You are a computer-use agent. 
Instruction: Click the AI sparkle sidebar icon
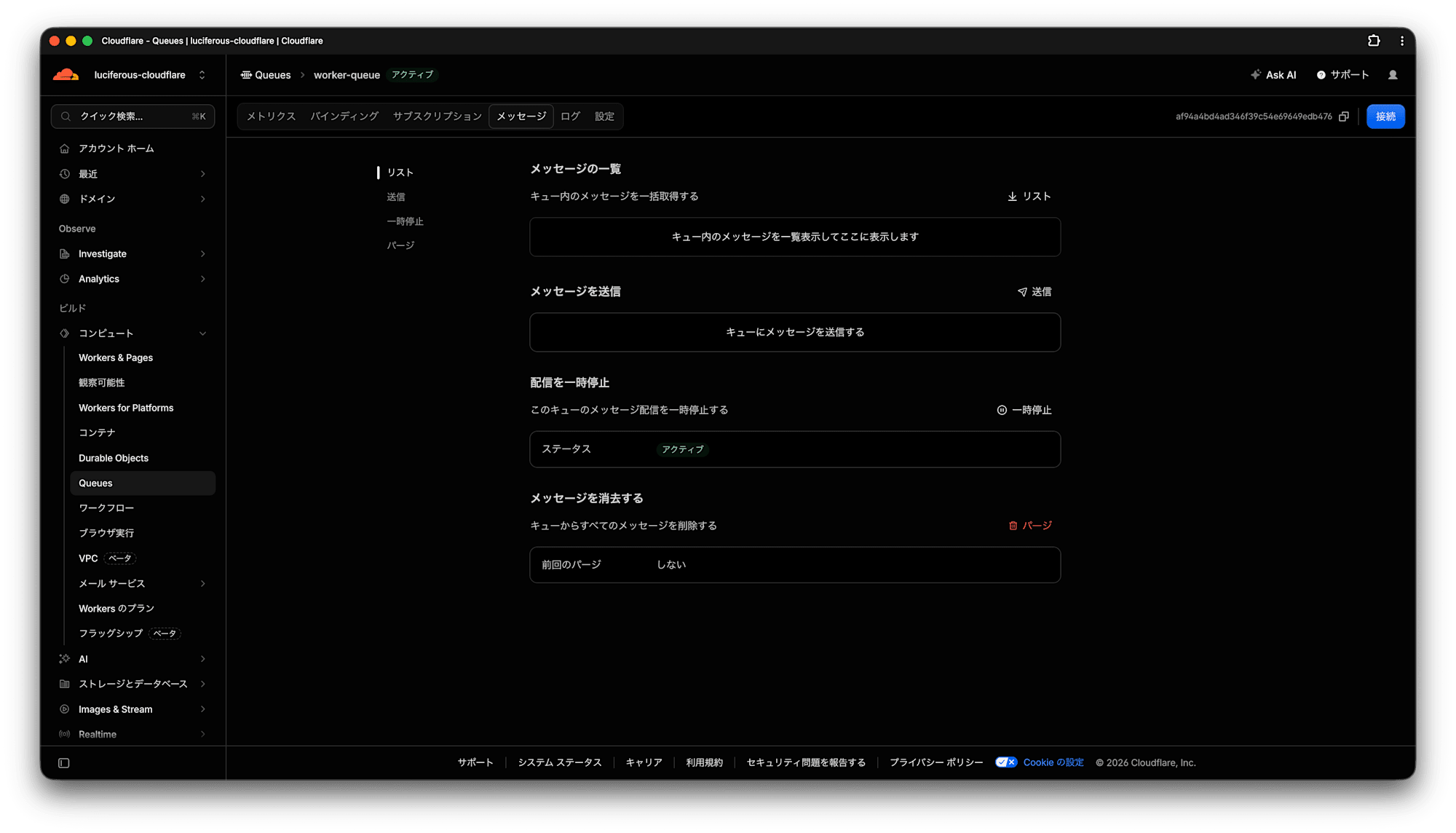coord(65,659)
